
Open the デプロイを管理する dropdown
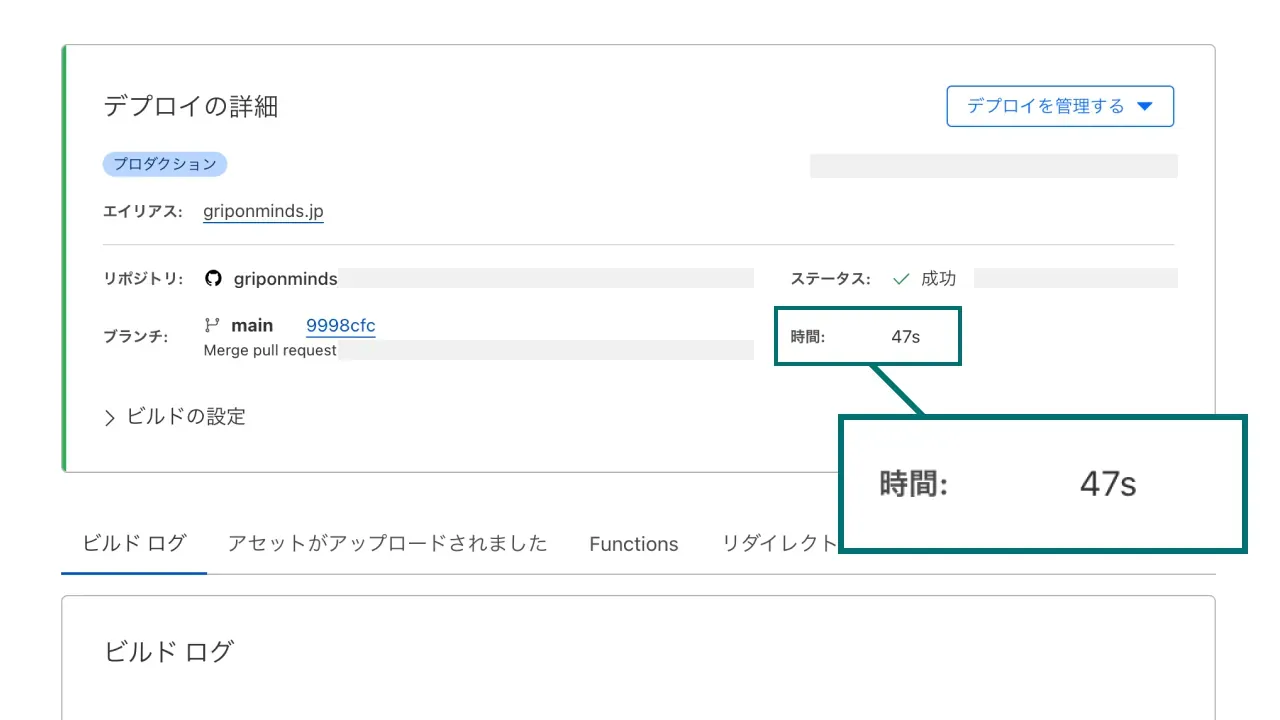[x=1060, y=106]
